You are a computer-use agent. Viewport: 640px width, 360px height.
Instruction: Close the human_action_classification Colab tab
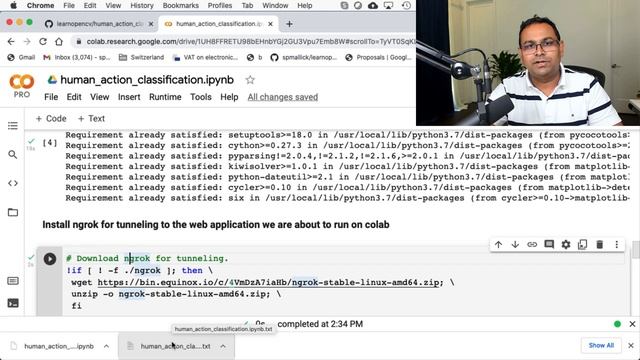(270, 24)
